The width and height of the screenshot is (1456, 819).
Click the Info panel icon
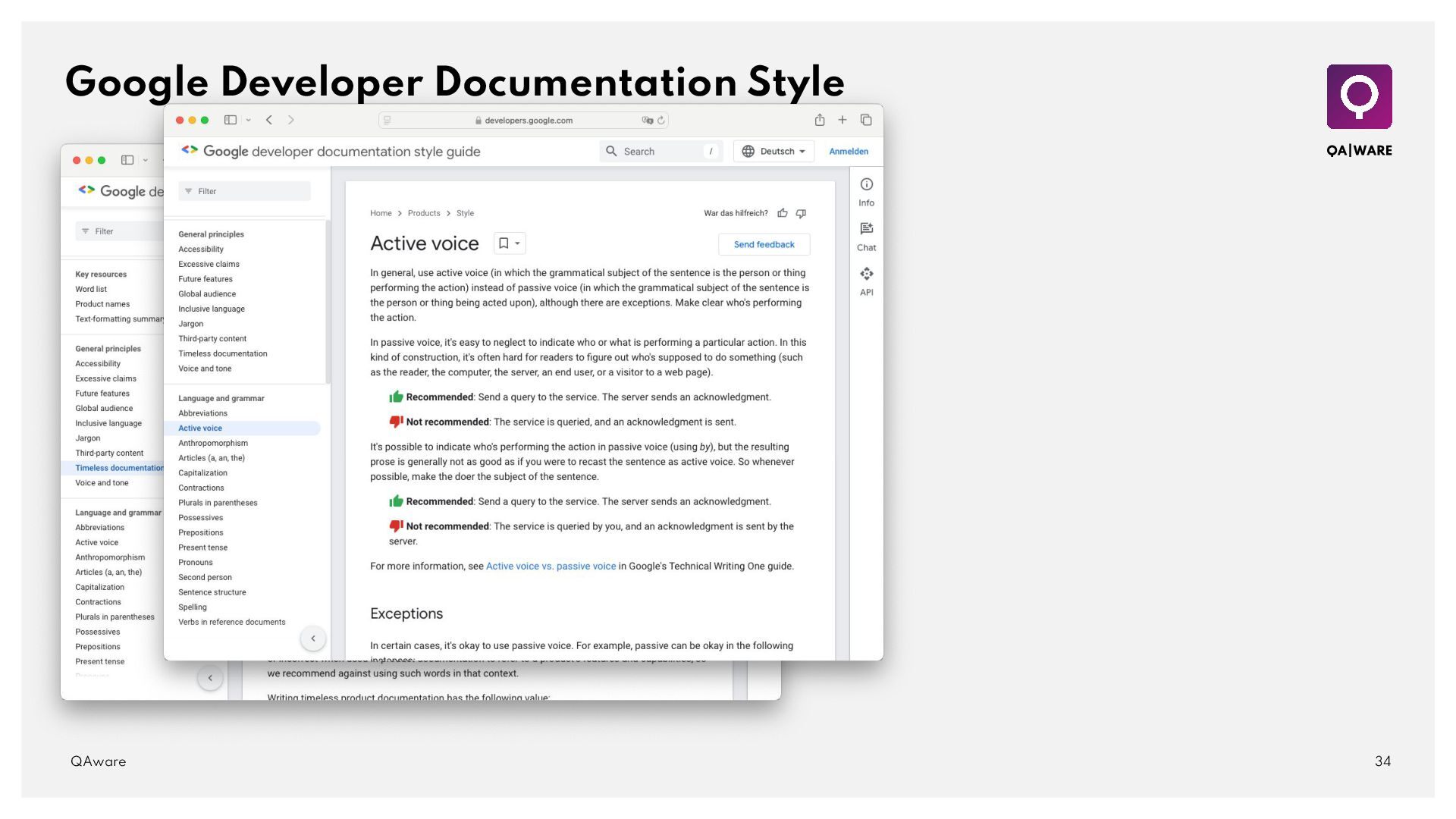tap(866, 185)
